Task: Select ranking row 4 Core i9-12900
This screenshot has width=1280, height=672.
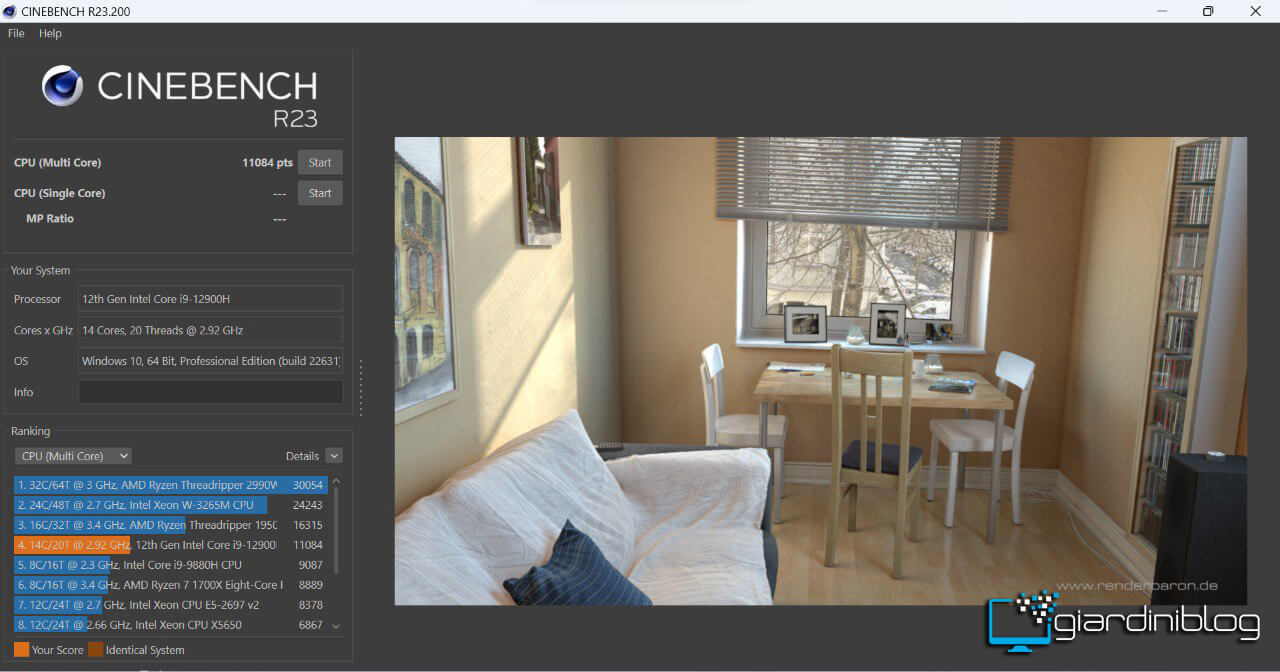Action: click(171, 545)
